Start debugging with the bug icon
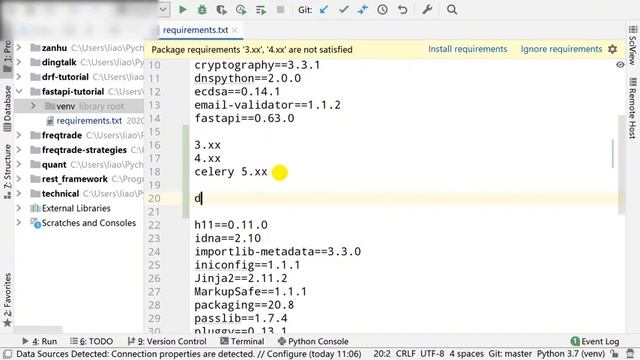This screenshot has height=360, width=640. tap(202, 9)
